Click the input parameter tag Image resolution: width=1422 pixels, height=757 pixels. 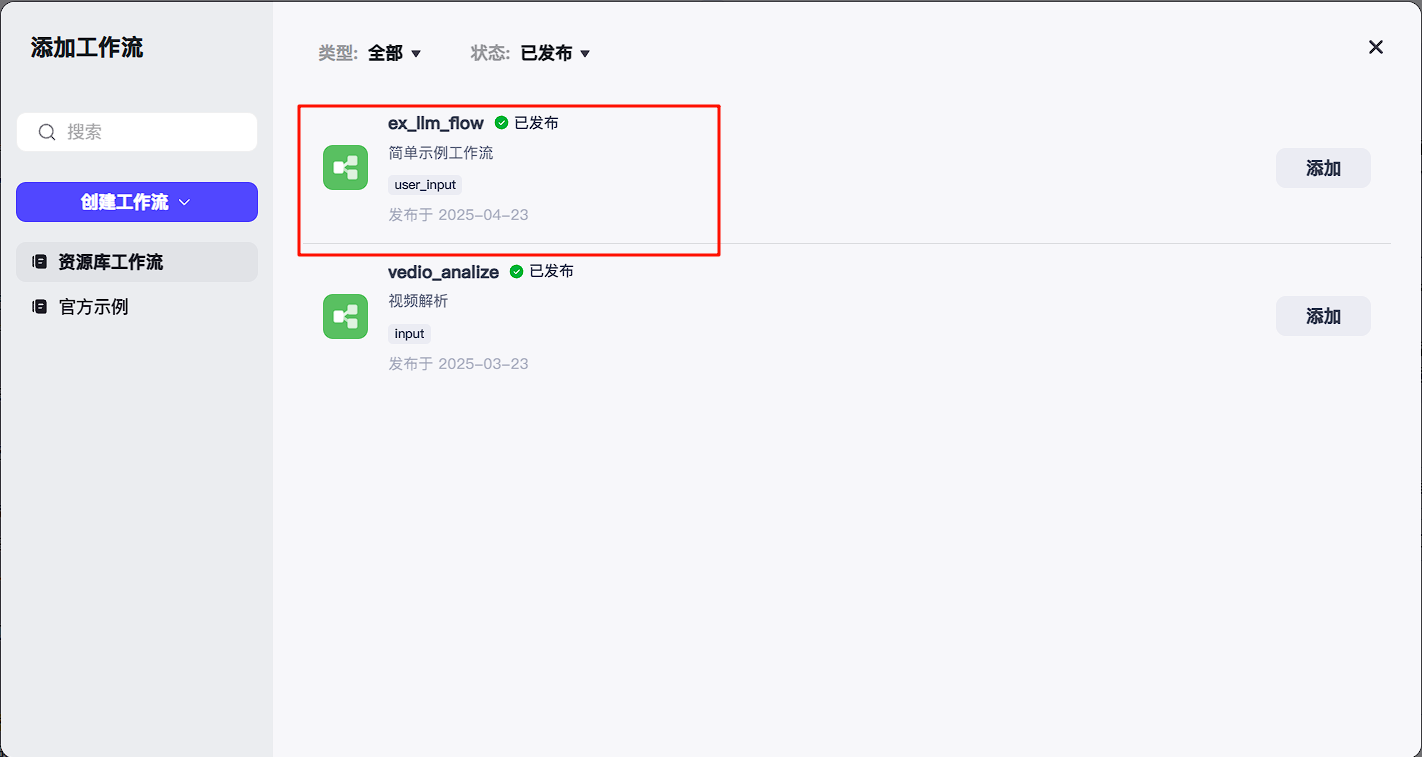[x=409, y=334]
